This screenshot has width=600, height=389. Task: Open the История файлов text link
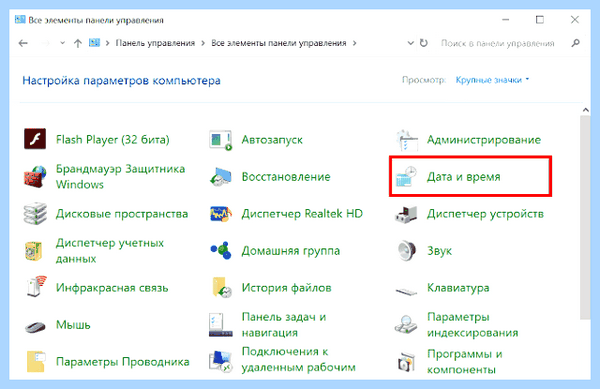(286, 288)
